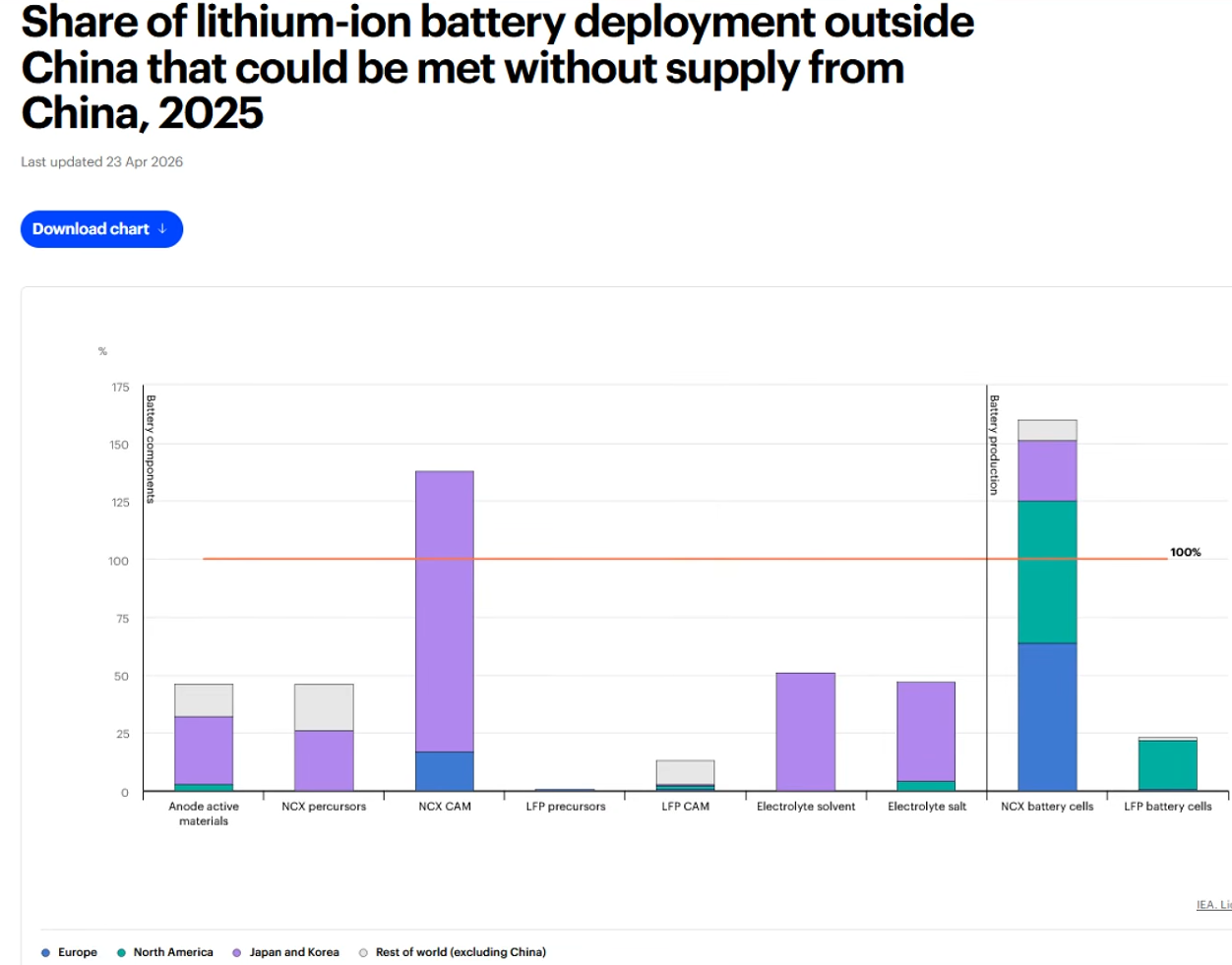Click the 150 y-axis value
Image resolution: width=1232 pixels, height=965 pixels.
click(x=119, y=446)
